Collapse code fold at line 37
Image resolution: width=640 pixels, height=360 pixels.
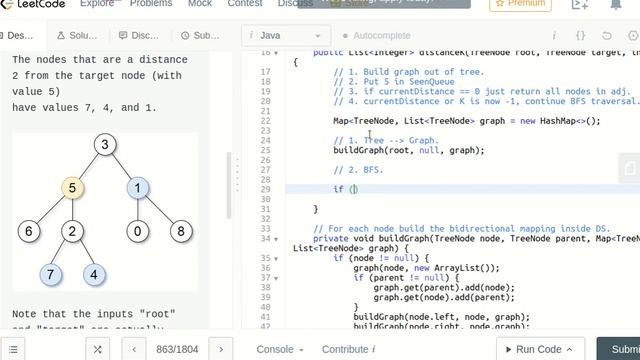276,278
